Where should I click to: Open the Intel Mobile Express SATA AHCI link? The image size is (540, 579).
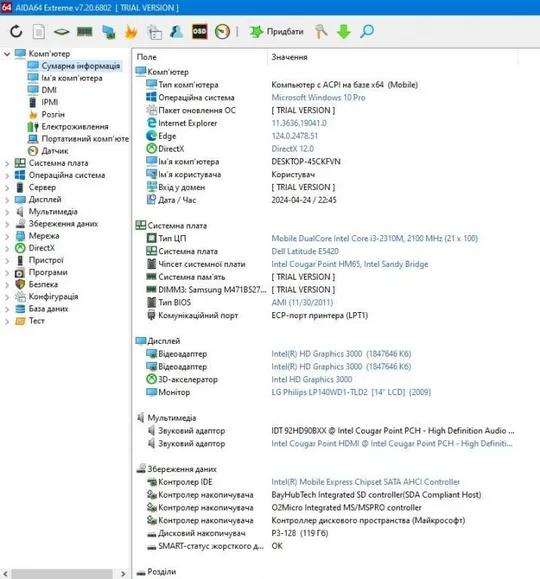click(365, 482)
